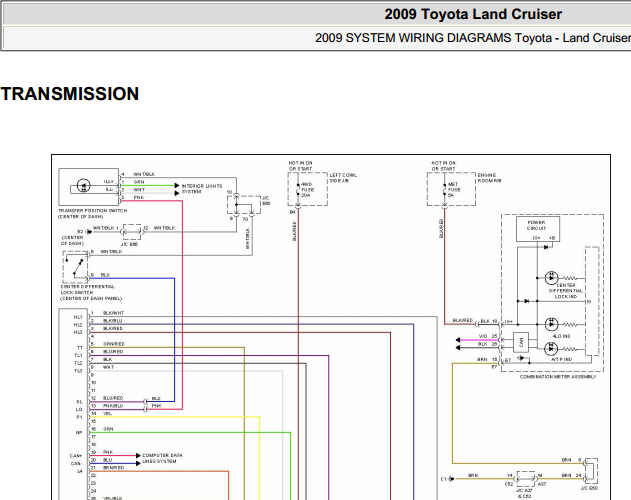The height and width of the screenshot is (500, 631).
Task: Click the 'CENTER DIFFERENTIAL LOCK IND' label
Action: point(566,291)
